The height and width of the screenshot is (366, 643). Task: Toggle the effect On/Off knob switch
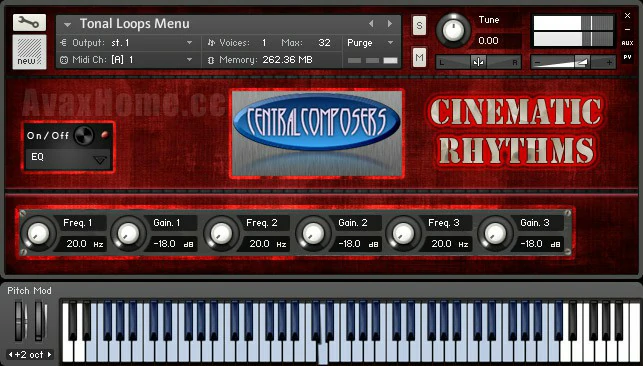click(84, 136)
